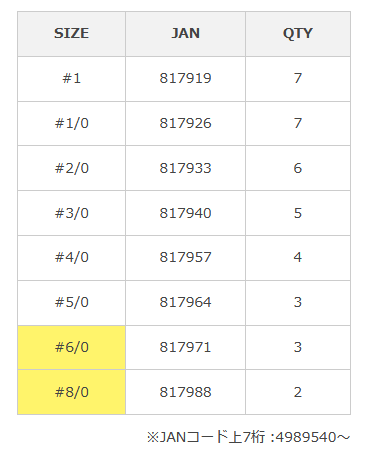Select the #2/0 size cell
The image size is (368, 455).
71,168
